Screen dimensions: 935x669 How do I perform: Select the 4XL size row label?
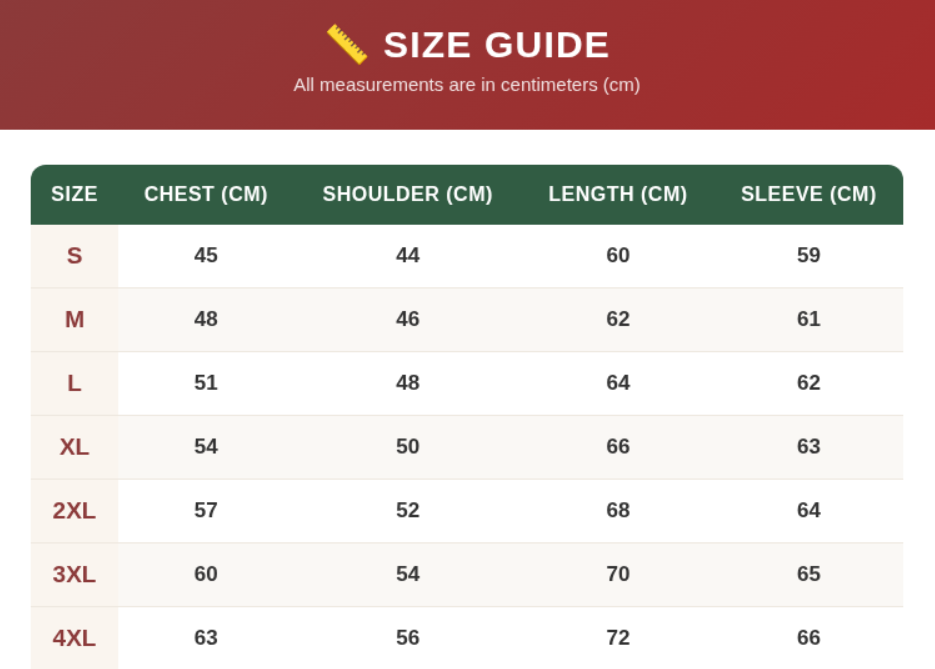pyautogui.click(x=75, y=638)
